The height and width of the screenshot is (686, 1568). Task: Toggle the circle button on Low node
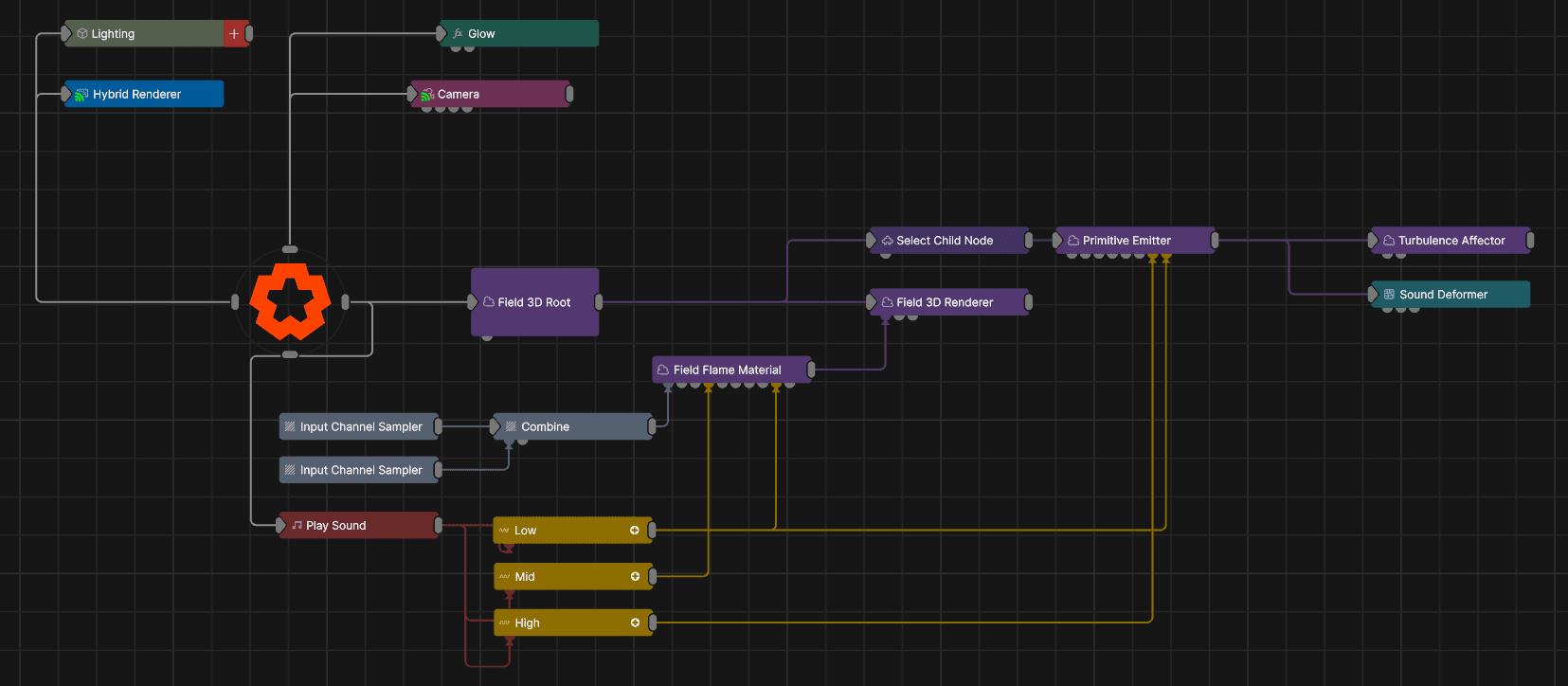click(635, 531)
